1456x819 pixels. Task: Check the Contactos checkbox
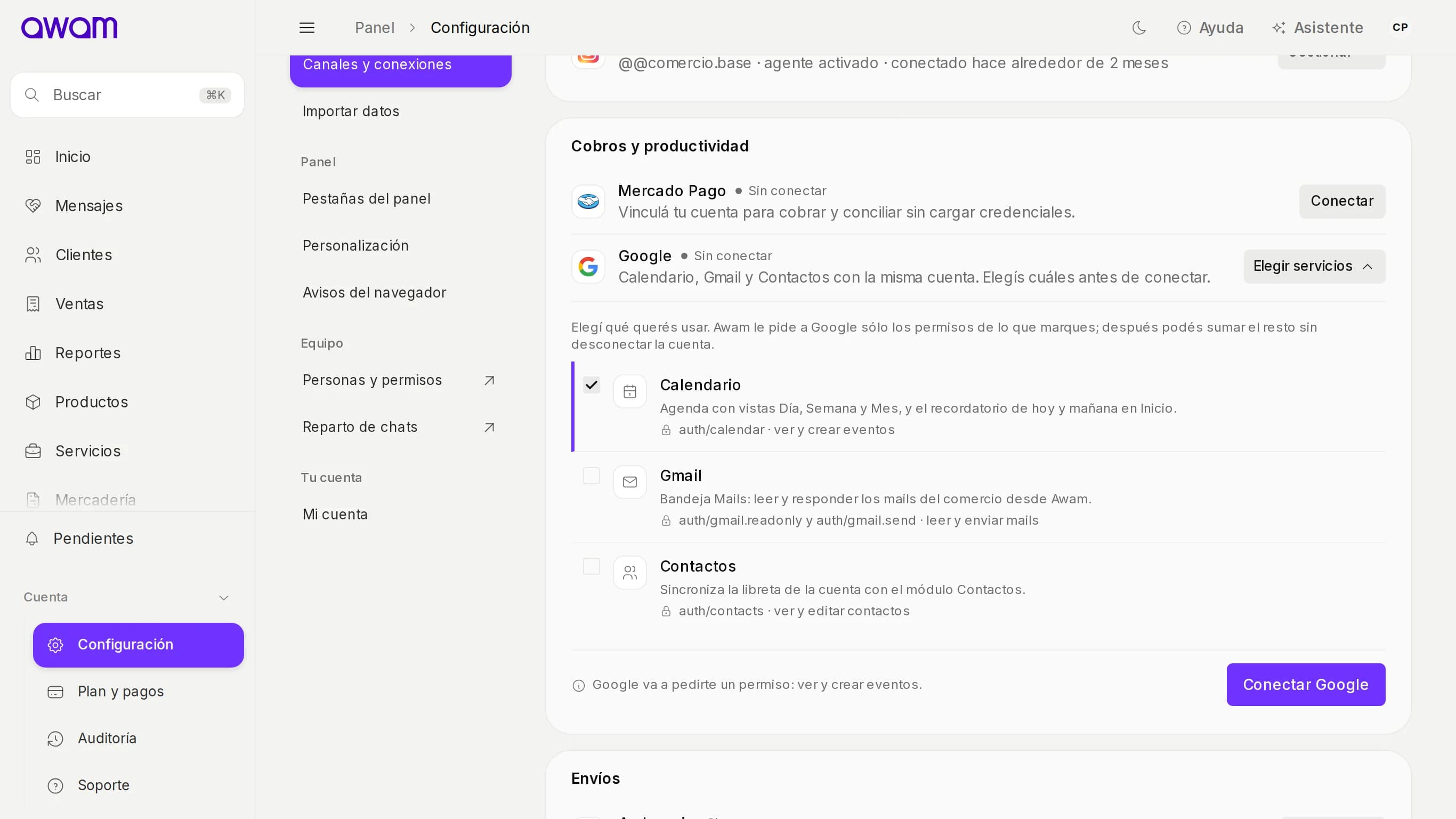591,566
